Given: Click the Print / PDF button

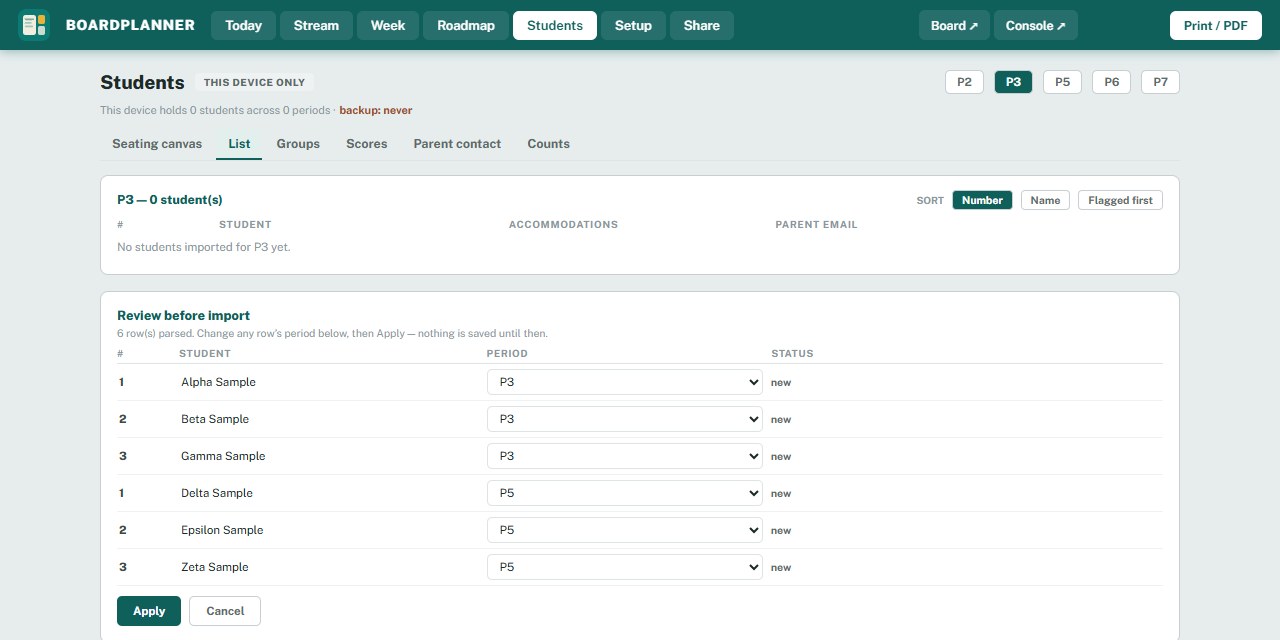Looking at the screenshot, I should [1215, 25].
